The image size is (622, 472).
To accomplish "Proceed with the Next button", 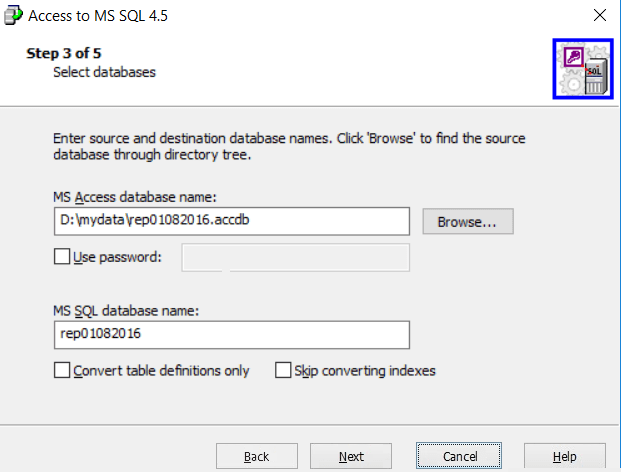I will point(351,456).
